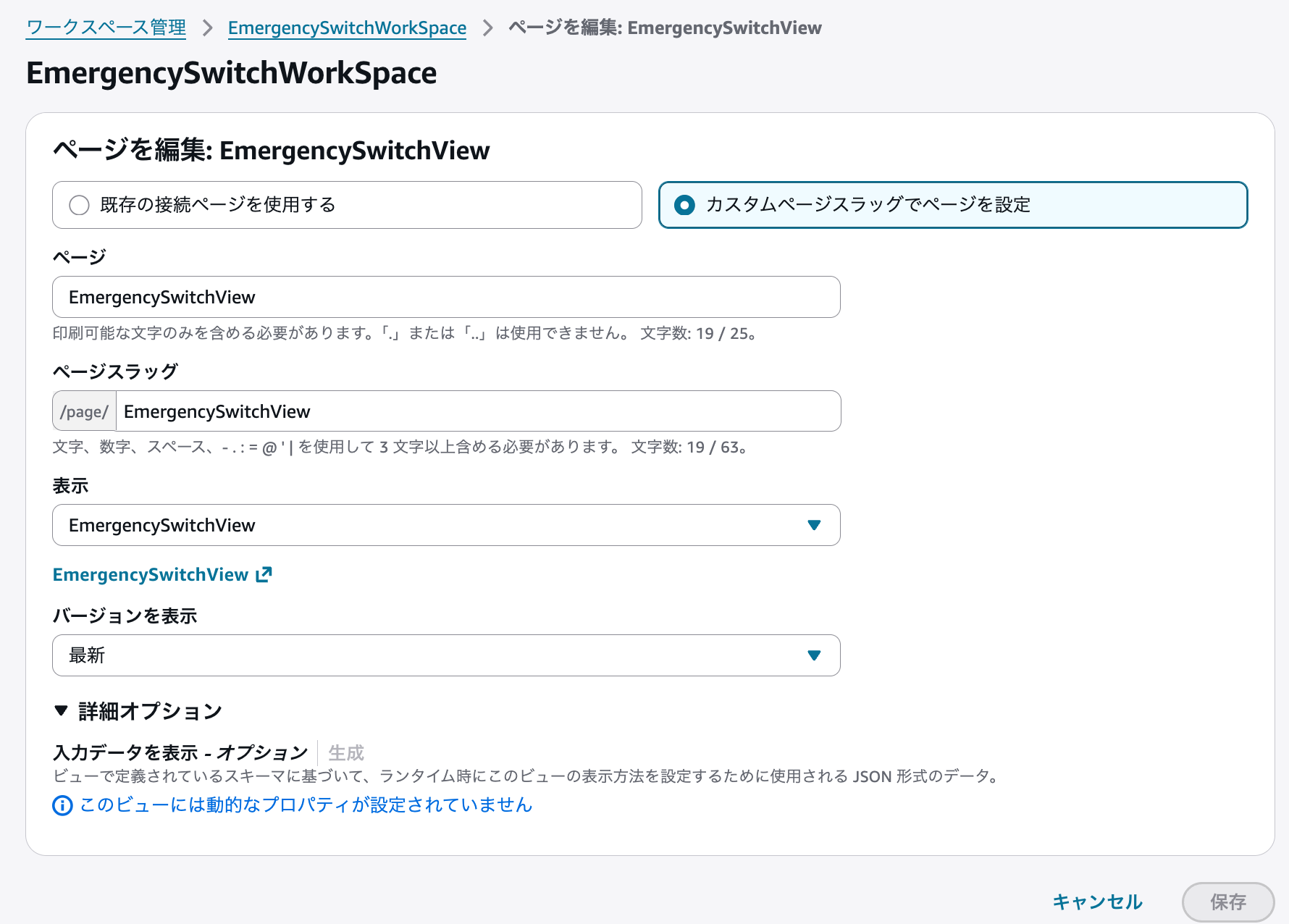1289x924 pixels.
Task: Click キャンセル to discard changes
Action: (1097, 902)
